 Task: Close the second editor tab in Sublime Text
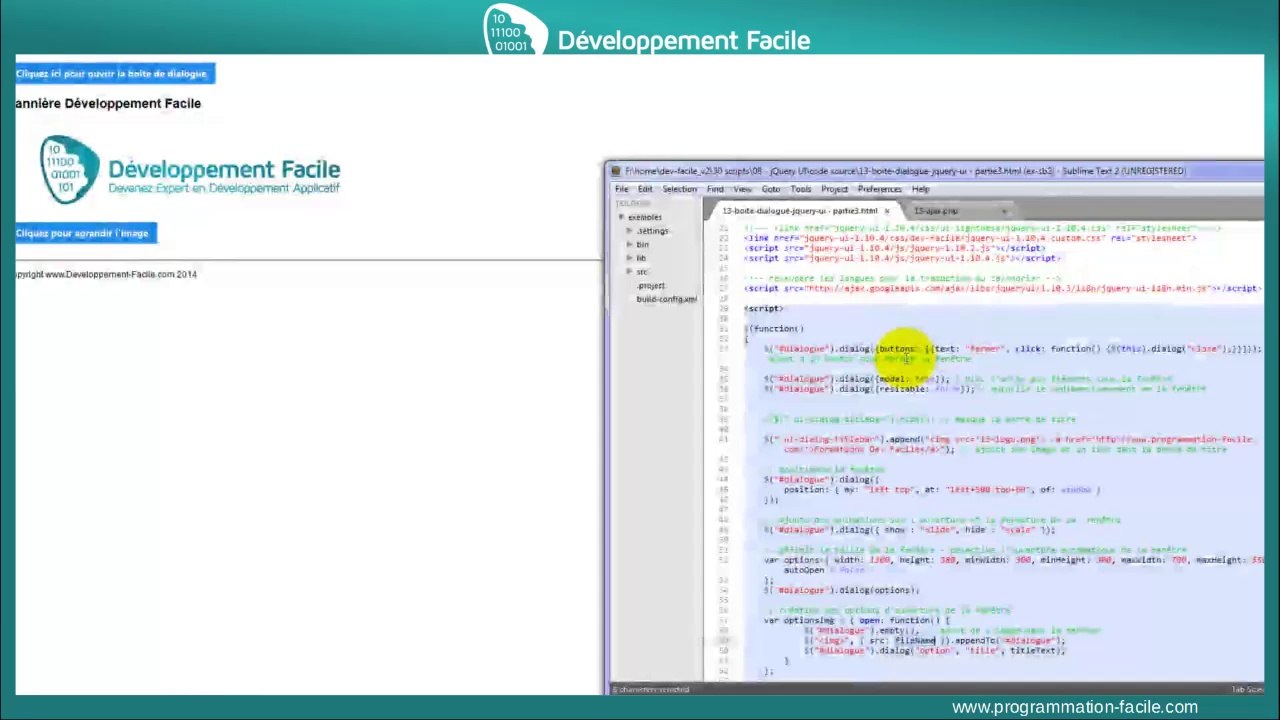click(1005, 211)
